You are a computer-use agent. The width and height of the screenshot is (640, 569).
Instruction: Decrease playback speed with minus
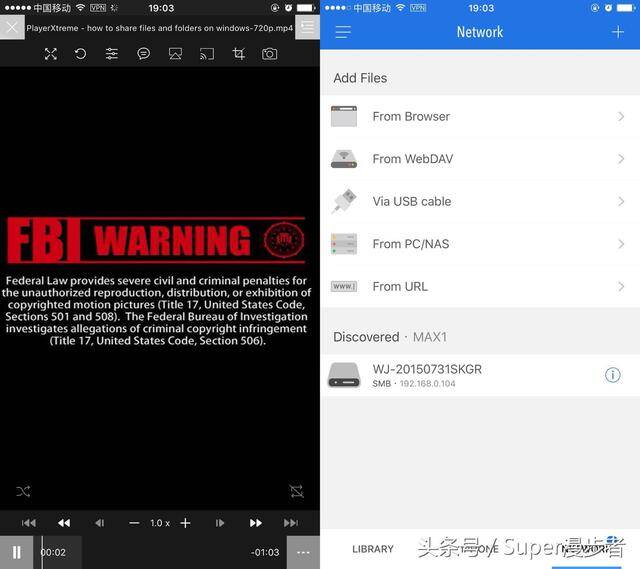click(134, 523)
